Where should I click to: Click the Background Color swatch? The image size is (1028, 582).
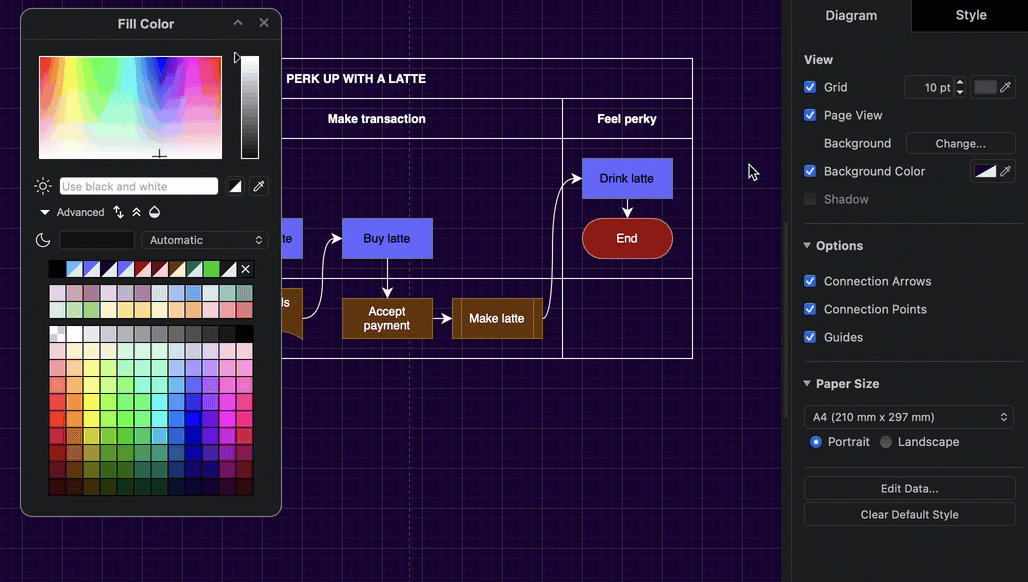[985, 171]
